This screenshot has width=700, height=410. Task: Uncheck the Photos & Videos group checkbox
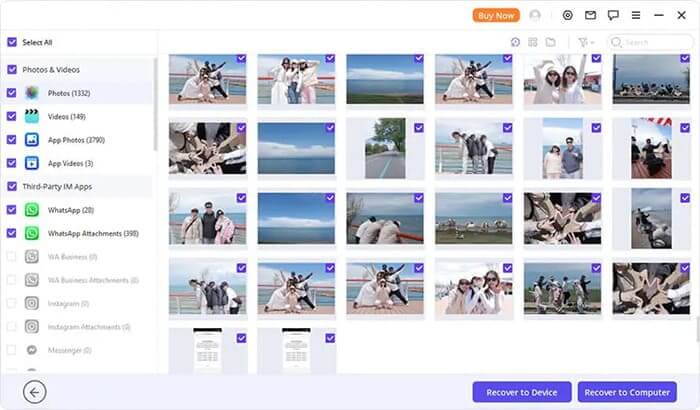click(x=12, y=70)
